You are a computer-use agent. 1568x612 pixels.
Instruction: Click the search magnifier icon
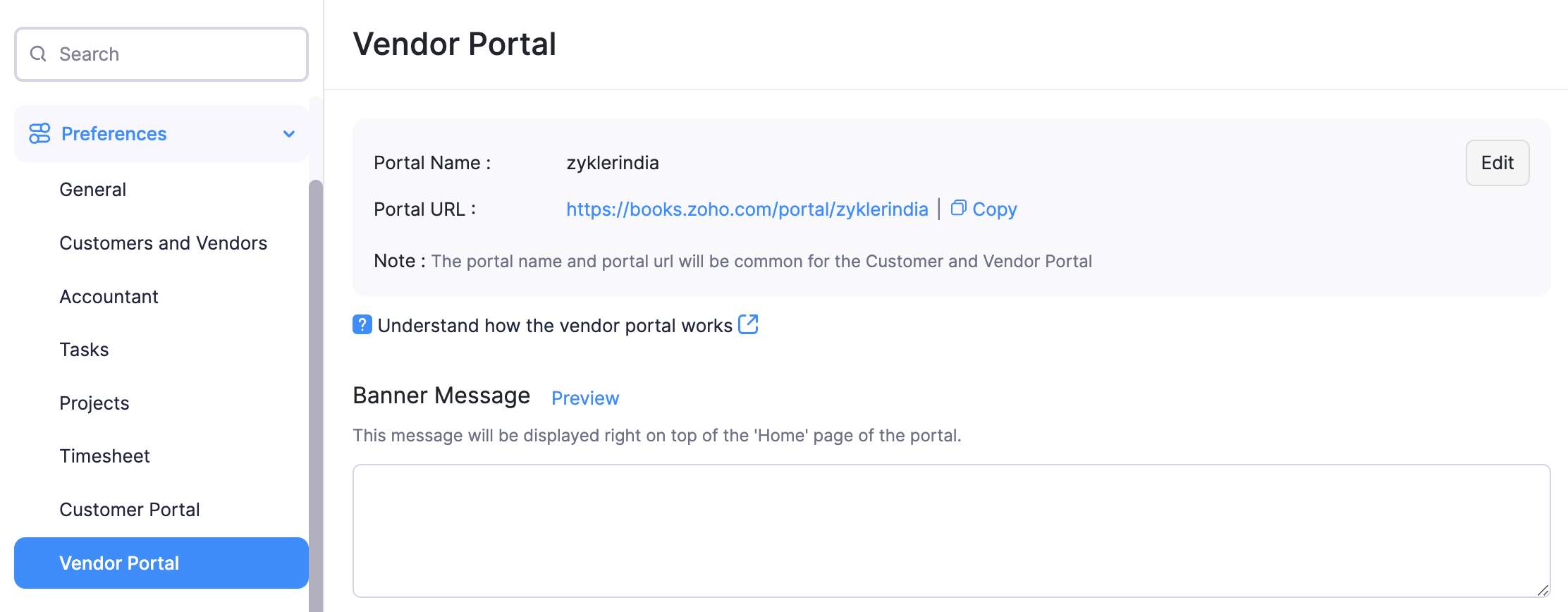coord(38,54)
